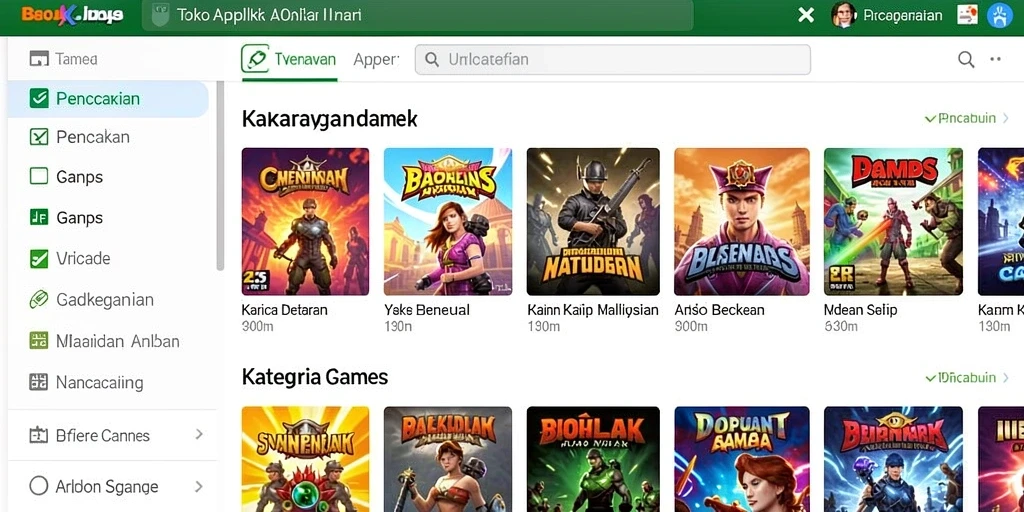
Task: Click the Prcagenaian account name
Action: [903, 15]
